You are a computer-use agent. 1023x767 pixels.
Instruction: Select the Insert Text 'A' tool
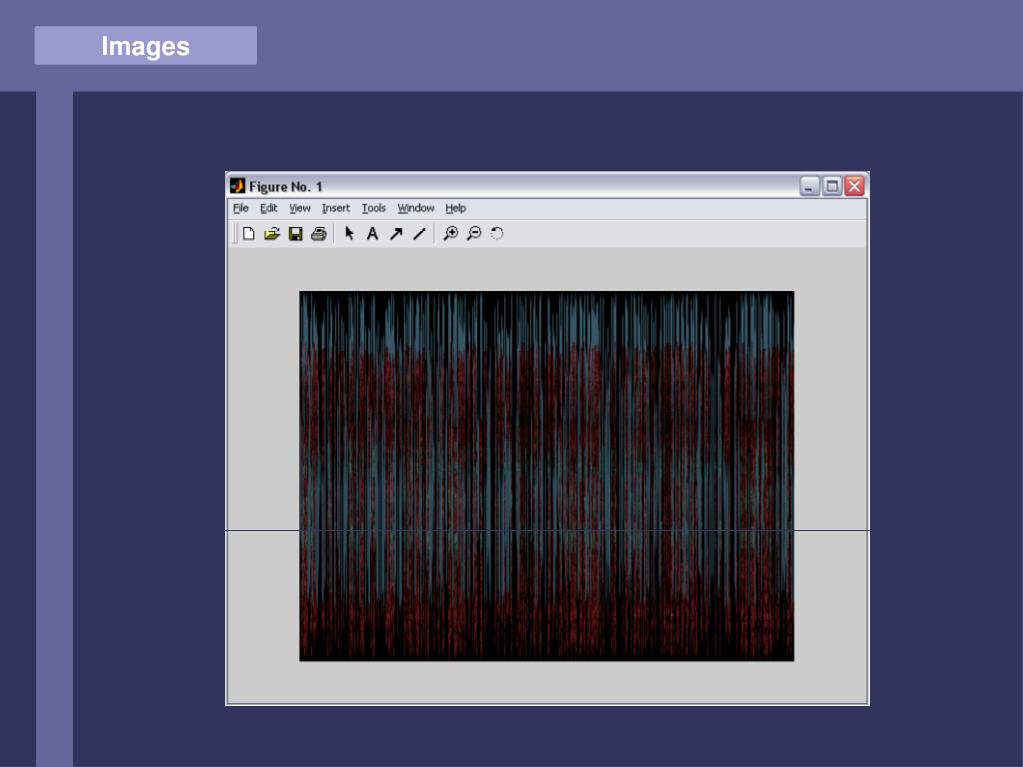pyautogui.click(x=372, y=233)
